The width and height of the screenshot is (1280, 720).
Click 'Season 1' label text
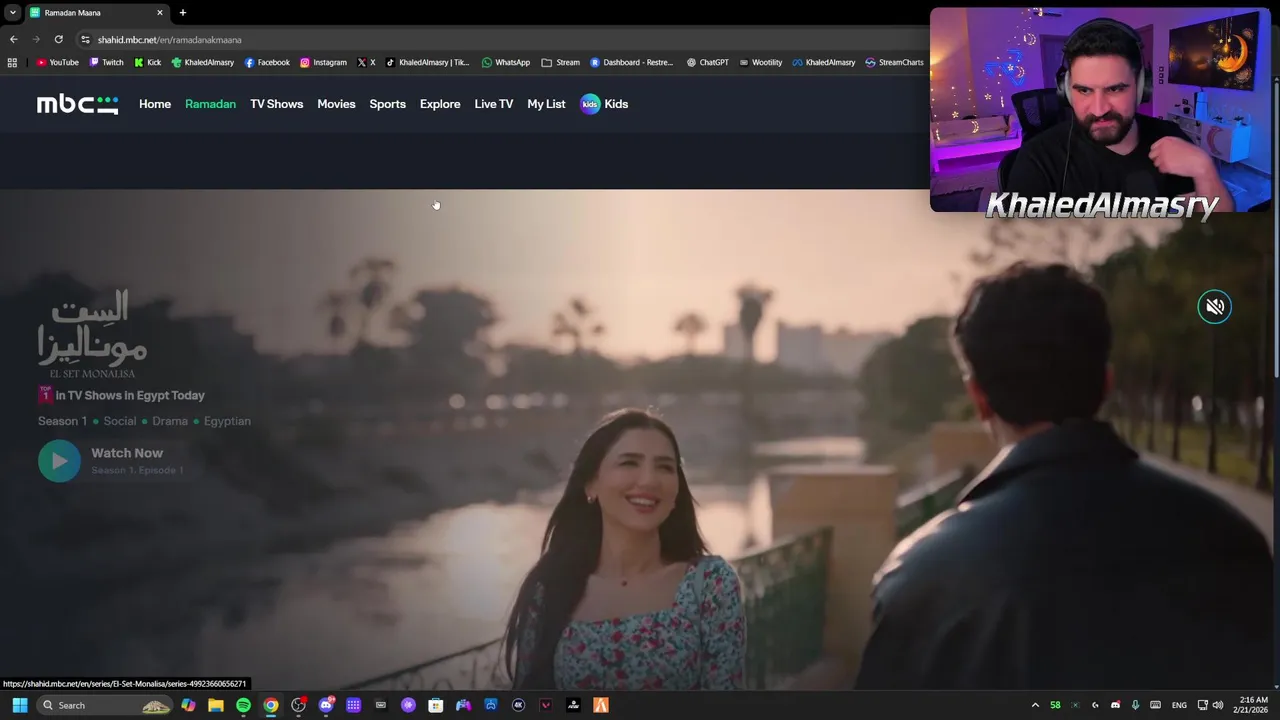pos(62,421)
